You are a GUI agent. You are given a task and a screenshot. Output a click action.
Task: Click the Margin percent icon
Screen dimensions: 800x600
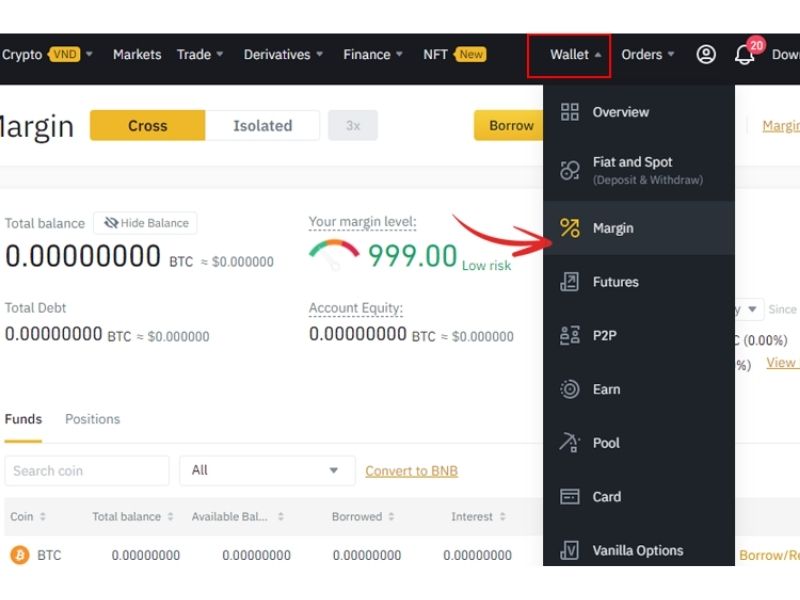point(569,228)
